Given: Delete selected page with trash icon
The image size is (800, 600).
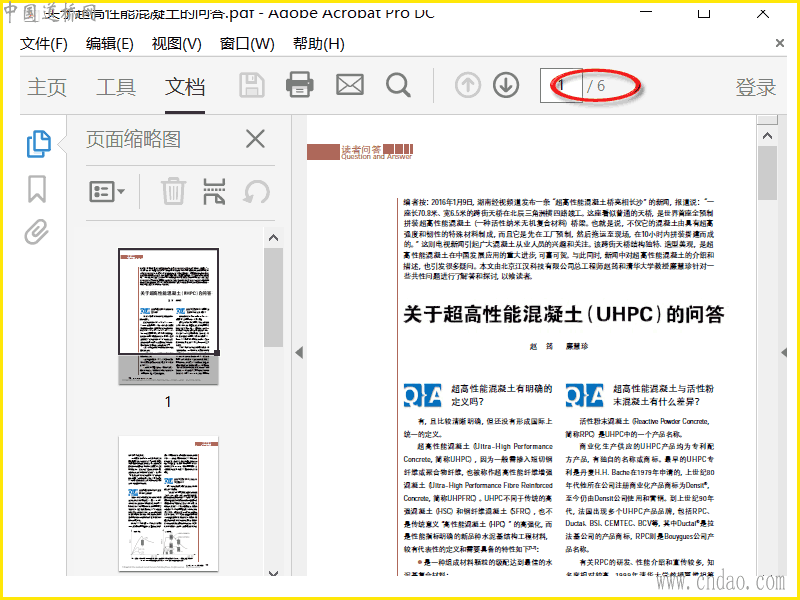Looking at the screenshot, I should (x=173, y=191).
